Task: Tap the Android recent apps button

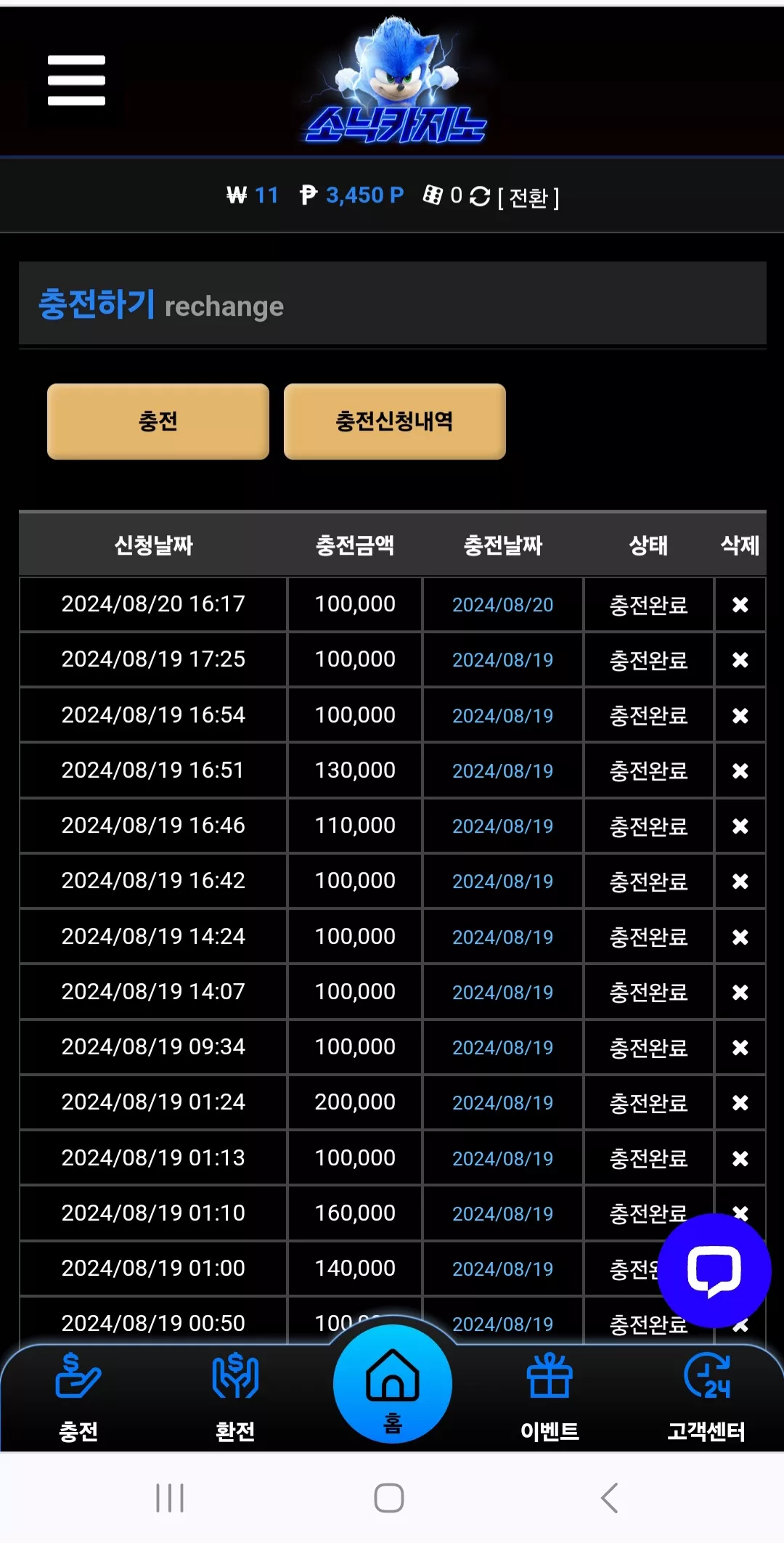Action: [x=170, y=1497]
